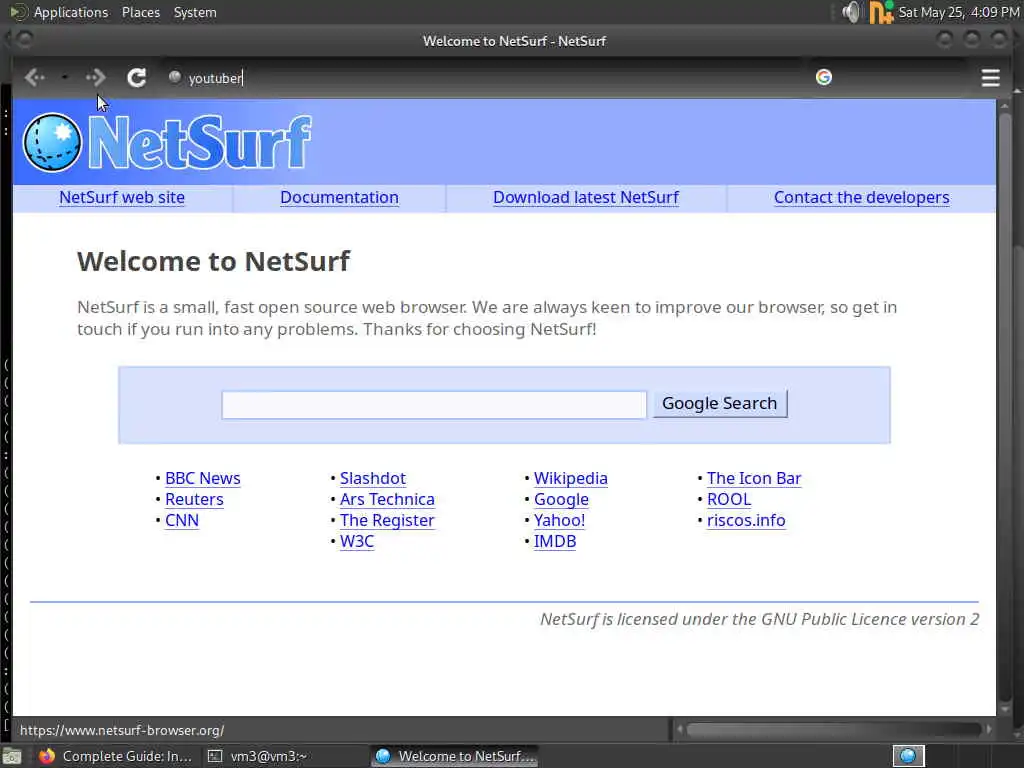Viewport: 1024px width, 768px height.
Task: Open the Places menu
Action: [140, 12]
